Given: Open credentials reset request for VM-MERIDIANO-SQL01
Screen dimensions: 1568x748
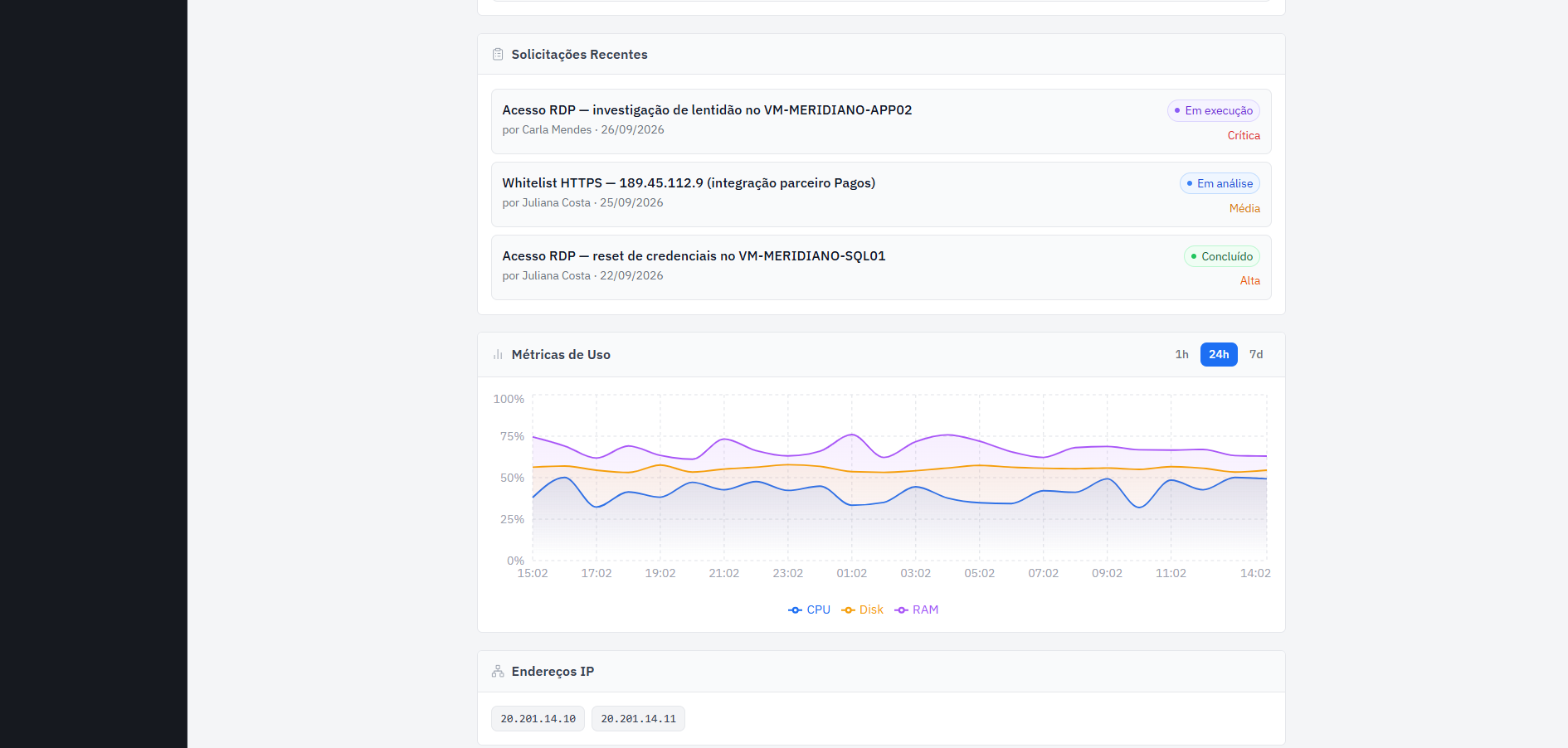Looking at the screenshot, I should click(x=881, y=267).
